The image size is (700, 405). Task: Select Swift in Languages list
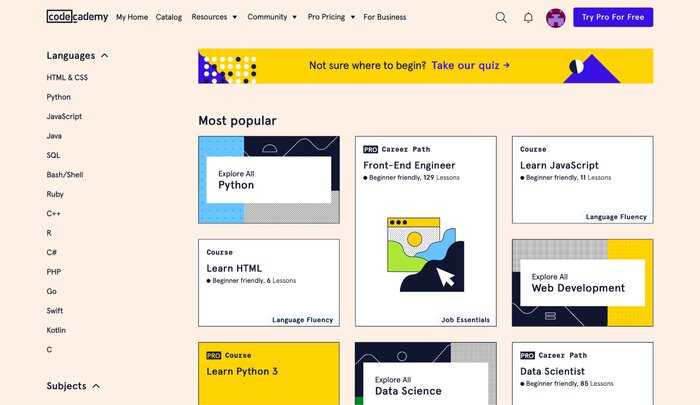click(x=54, y=310)
